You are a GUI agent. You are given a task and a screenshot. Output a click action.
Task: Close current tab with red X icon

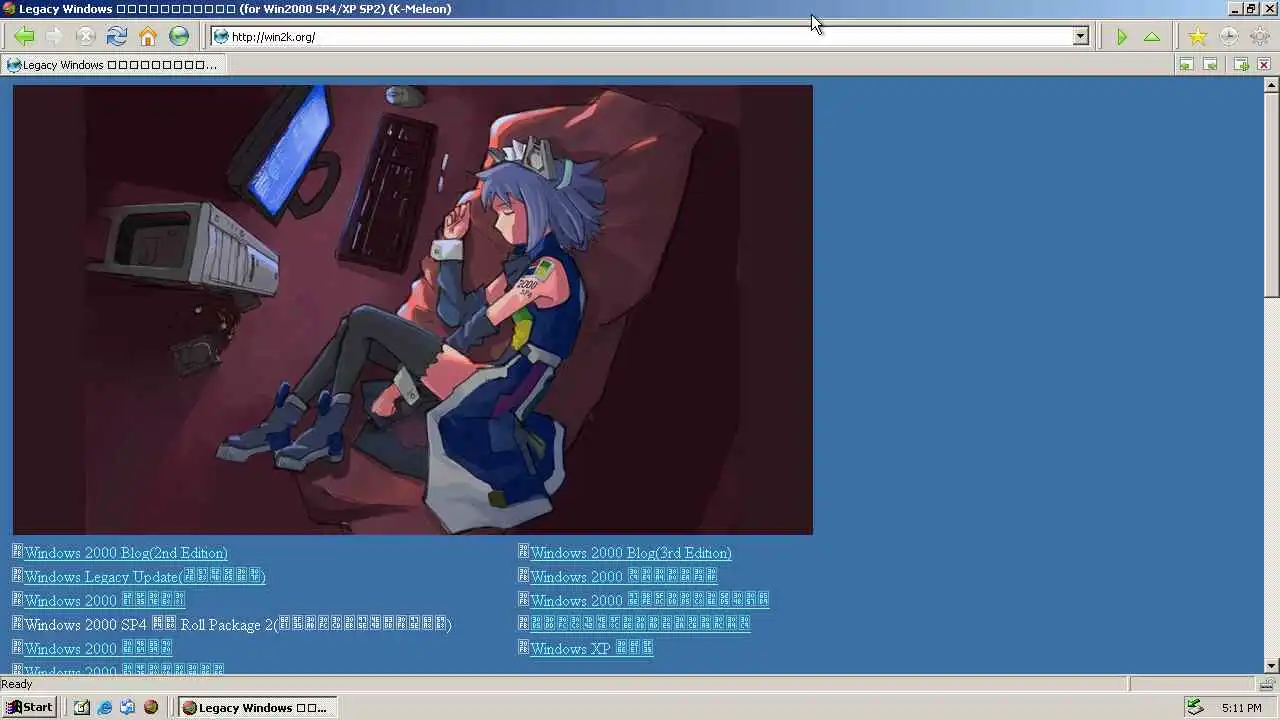pos(1264,65)
